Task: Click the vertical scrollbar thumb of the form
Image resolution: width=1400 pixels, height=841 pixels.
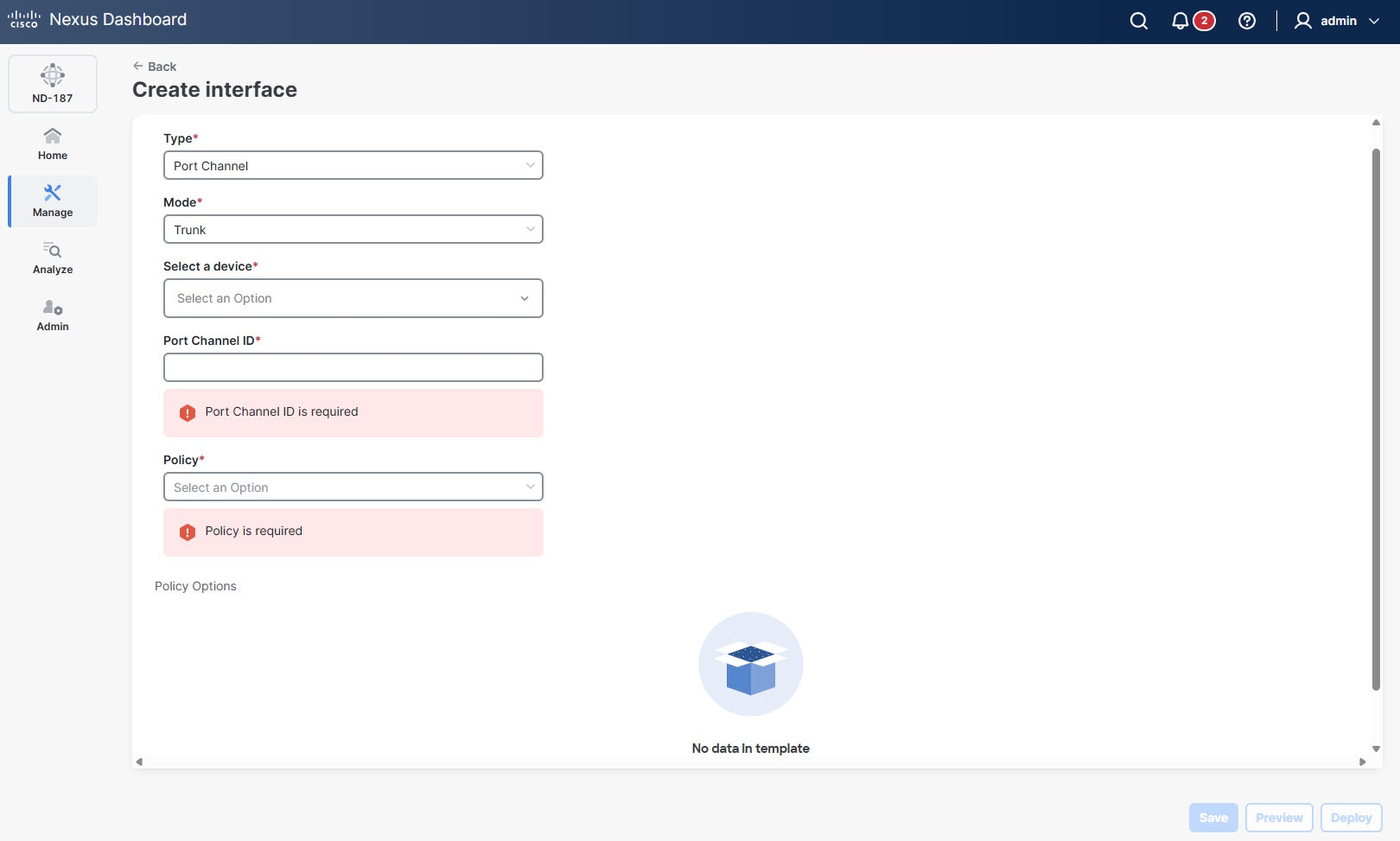Action: tap(1376, 419)
